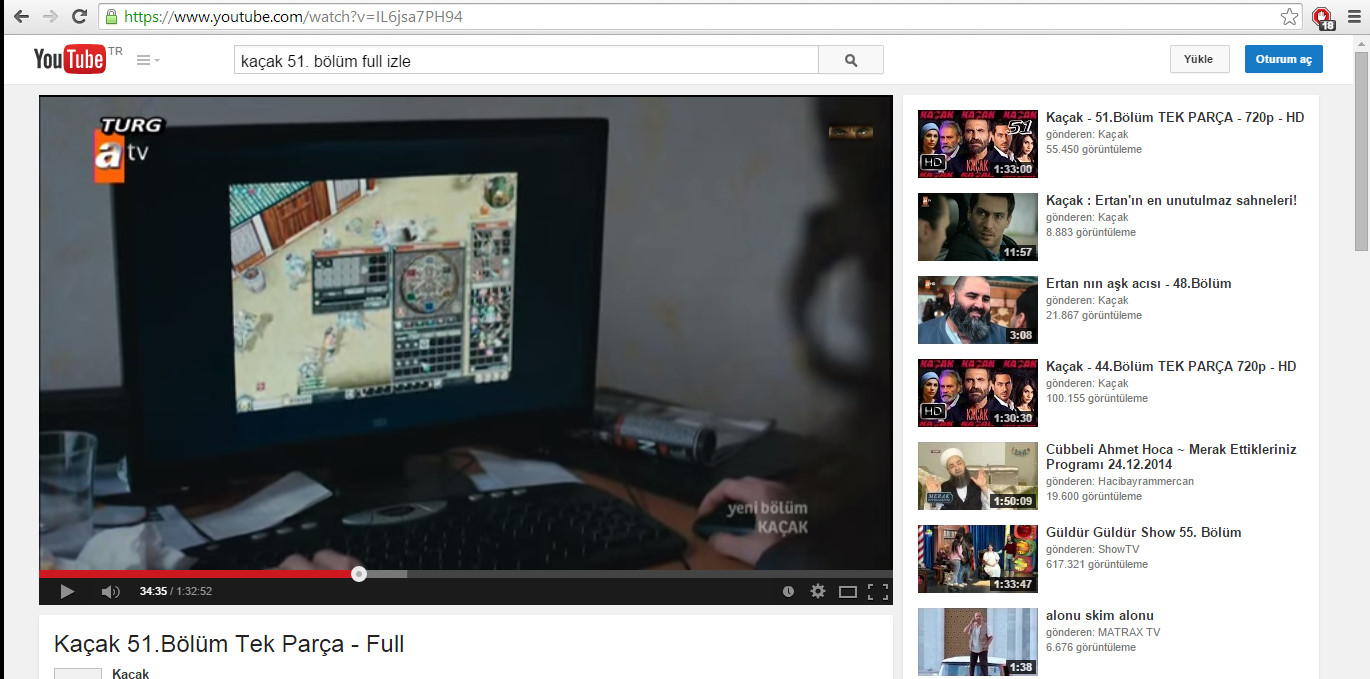Mute the video volume

click(110, 591)
